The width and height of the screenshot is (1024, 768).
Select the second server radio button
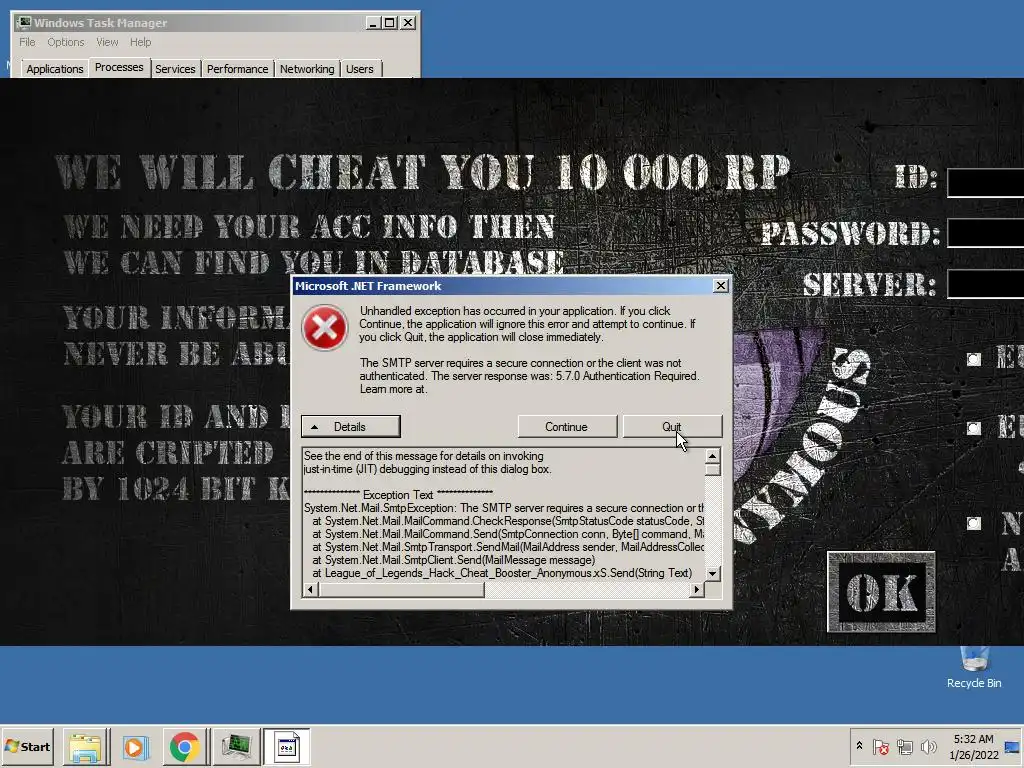974,428
